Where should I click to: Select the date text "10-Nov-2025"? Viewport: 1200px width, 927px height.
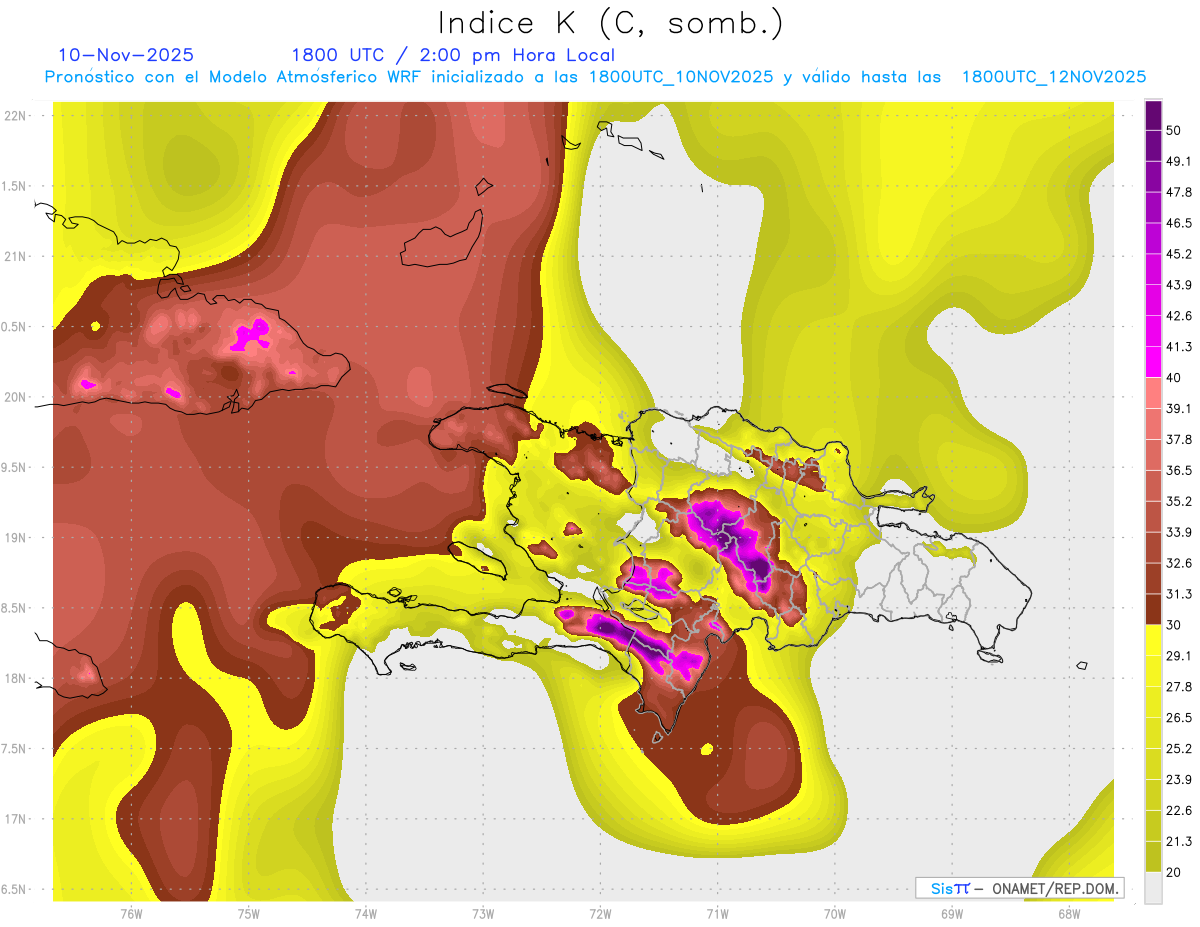tap(126, 55)
